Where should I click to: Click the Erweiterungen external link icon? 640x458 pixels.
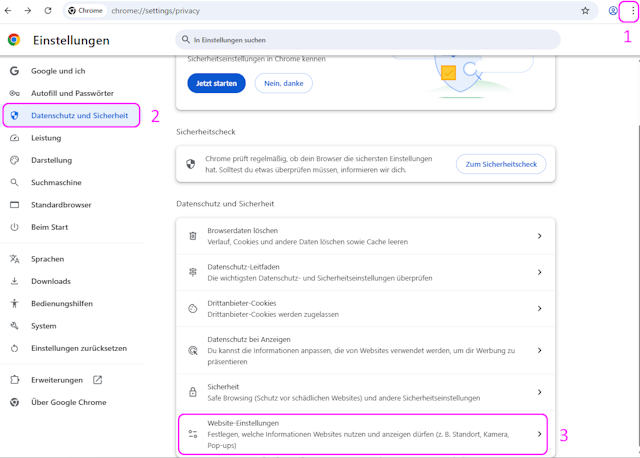click(97, 380)
